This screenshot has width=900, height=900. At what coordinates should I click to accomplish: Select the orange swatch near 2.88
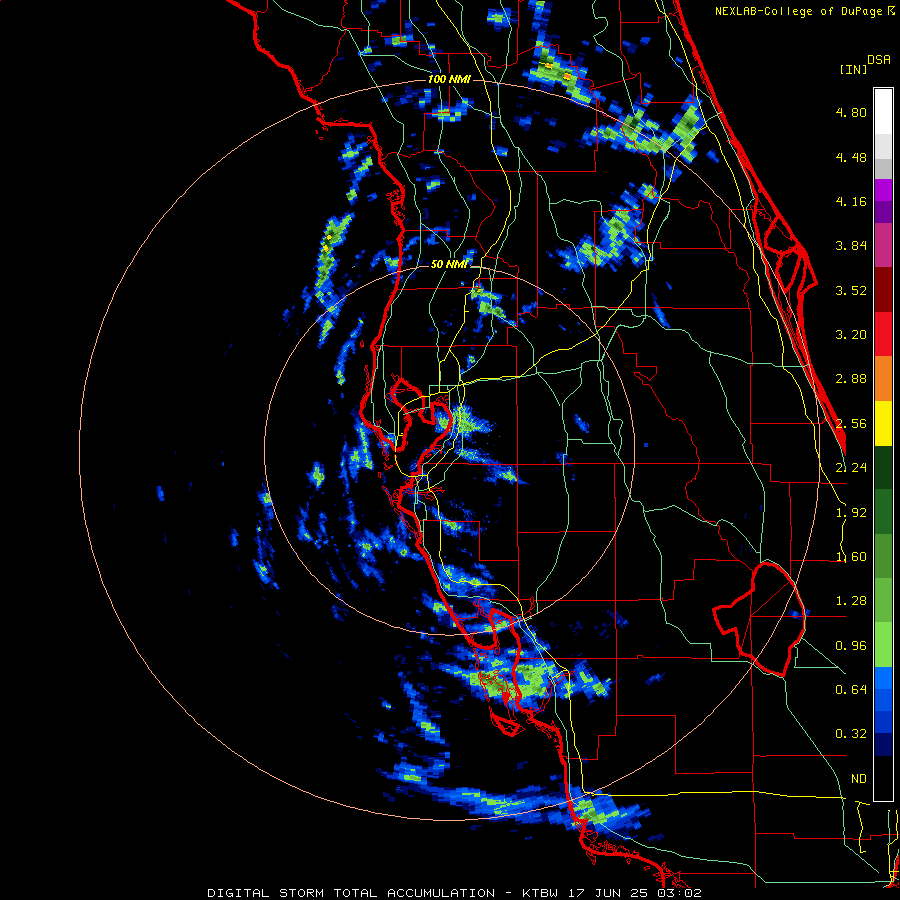(x=883, y=379)
